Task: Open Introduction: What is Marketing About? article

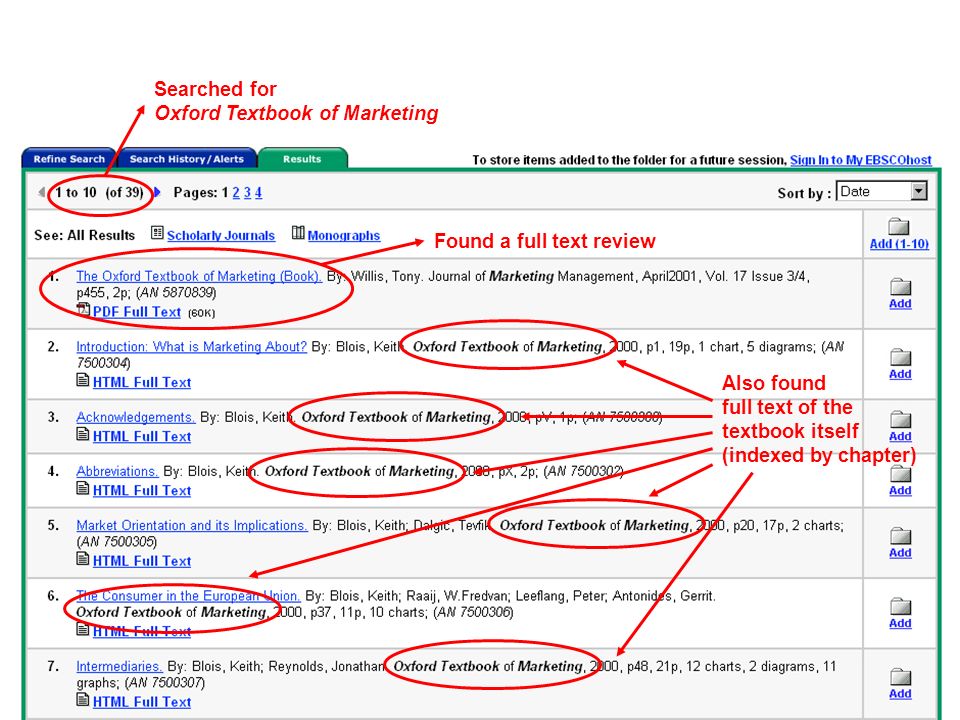Action: [191, 347]
